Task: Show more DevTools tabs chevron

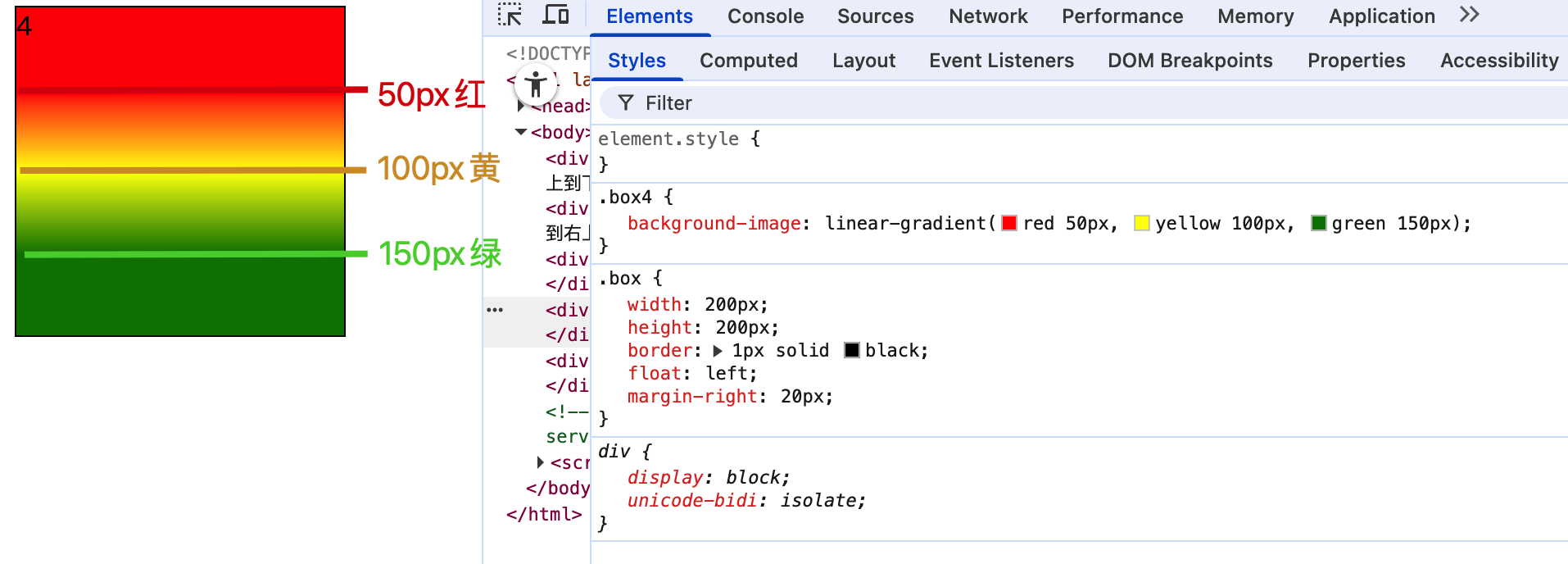Action: click(1469, 16)
